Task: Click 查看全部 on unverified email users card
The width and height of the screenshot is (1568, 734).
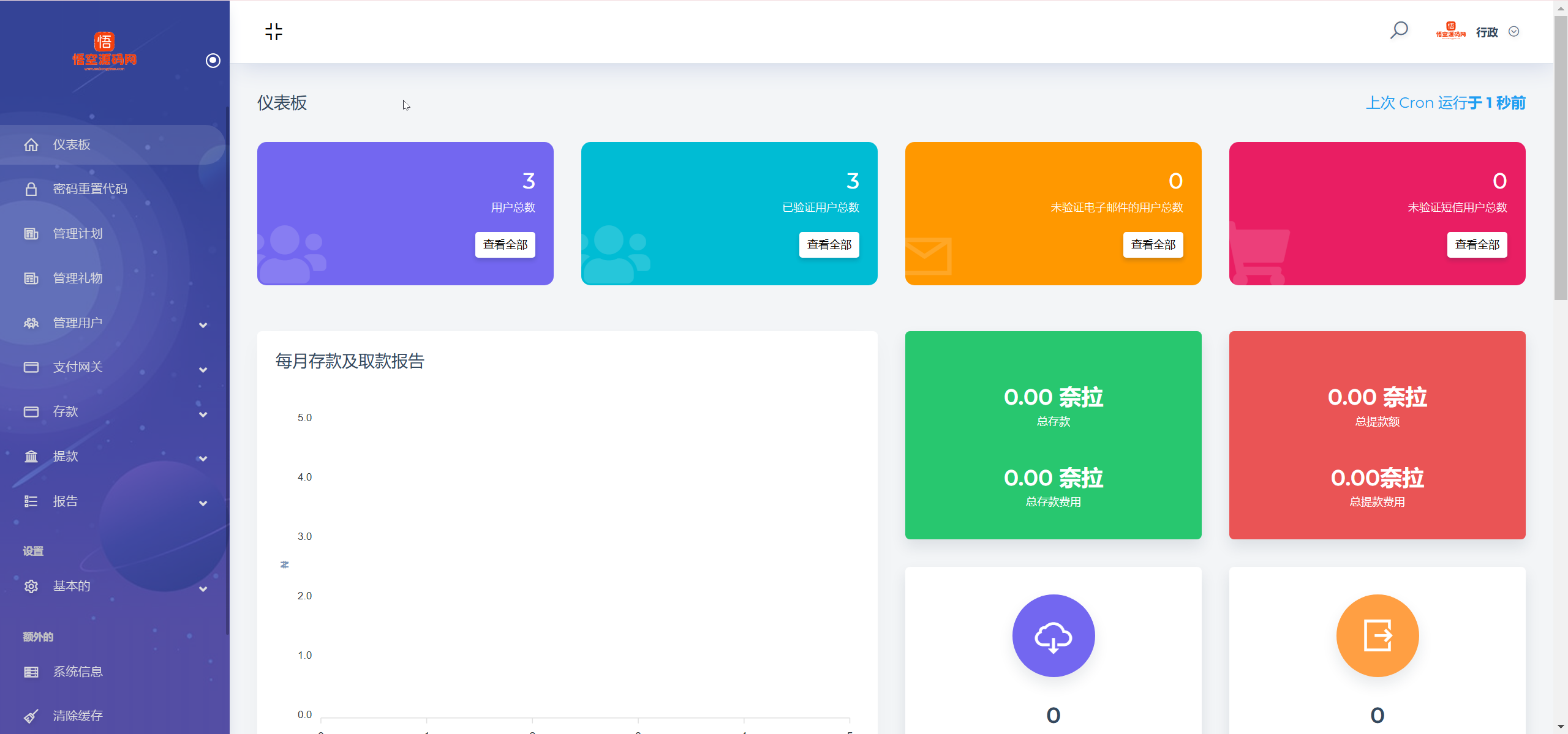Action: [1153, 245]
